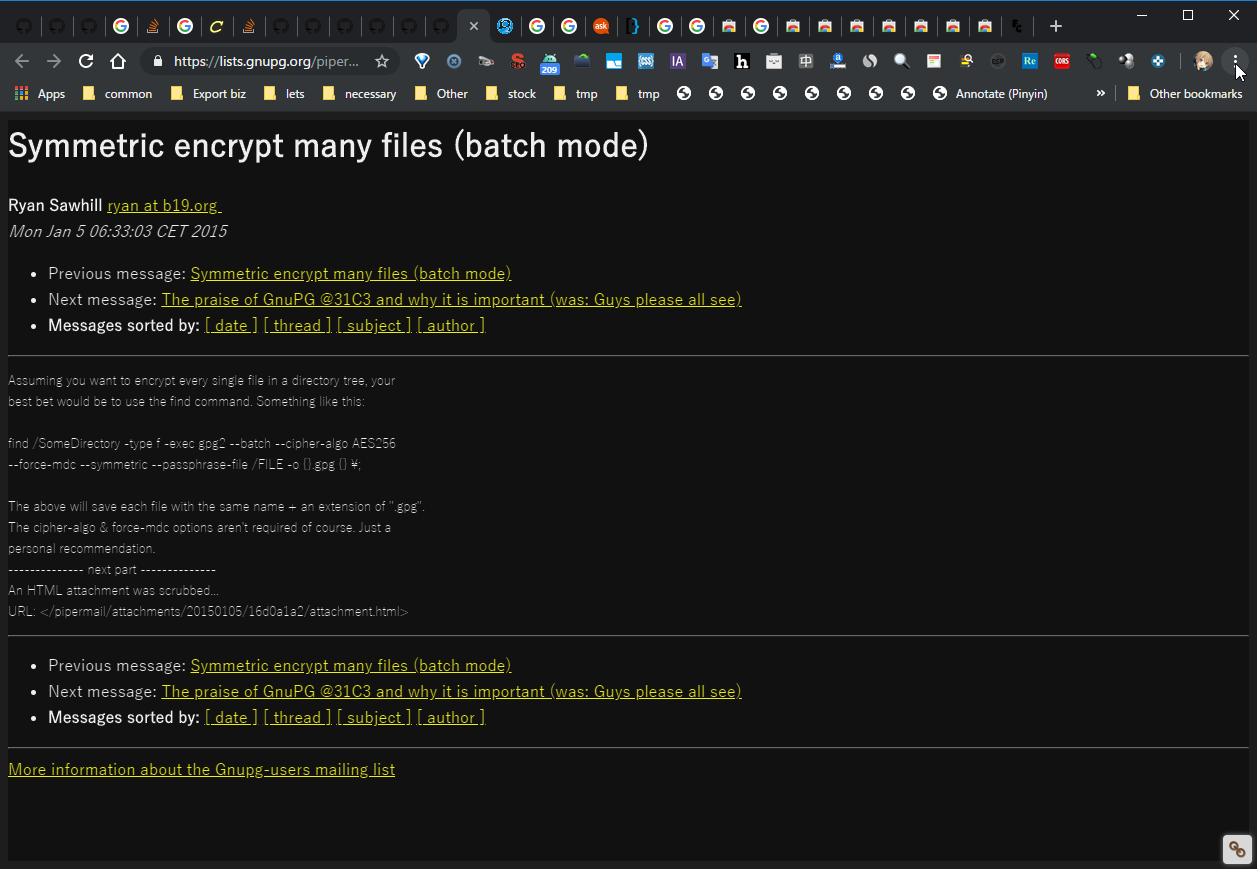Close the current active tab

473,26
